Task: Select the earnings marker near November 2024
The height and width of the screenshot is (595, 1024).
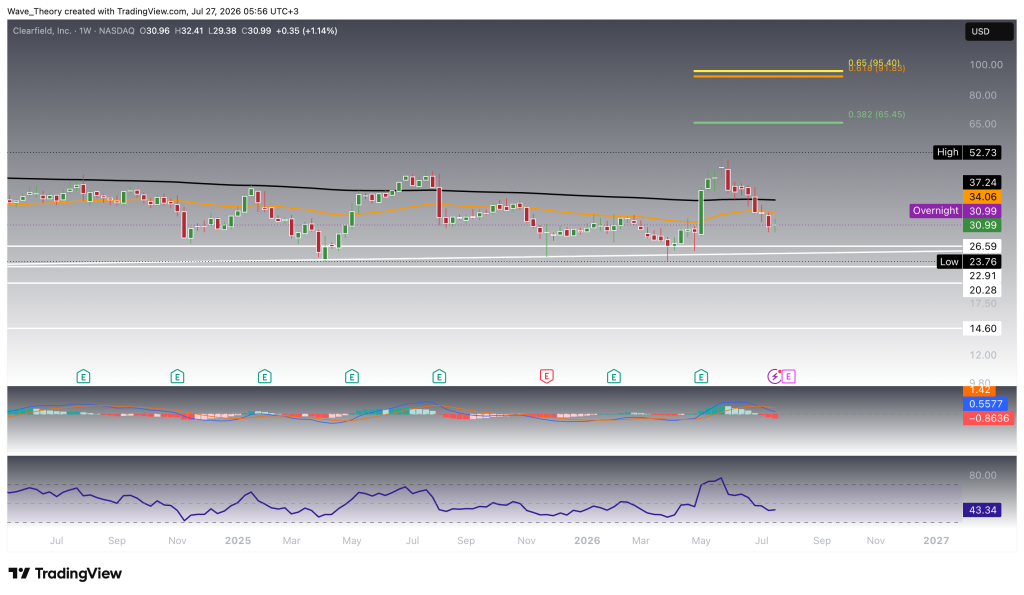Action: click(177, 376)
